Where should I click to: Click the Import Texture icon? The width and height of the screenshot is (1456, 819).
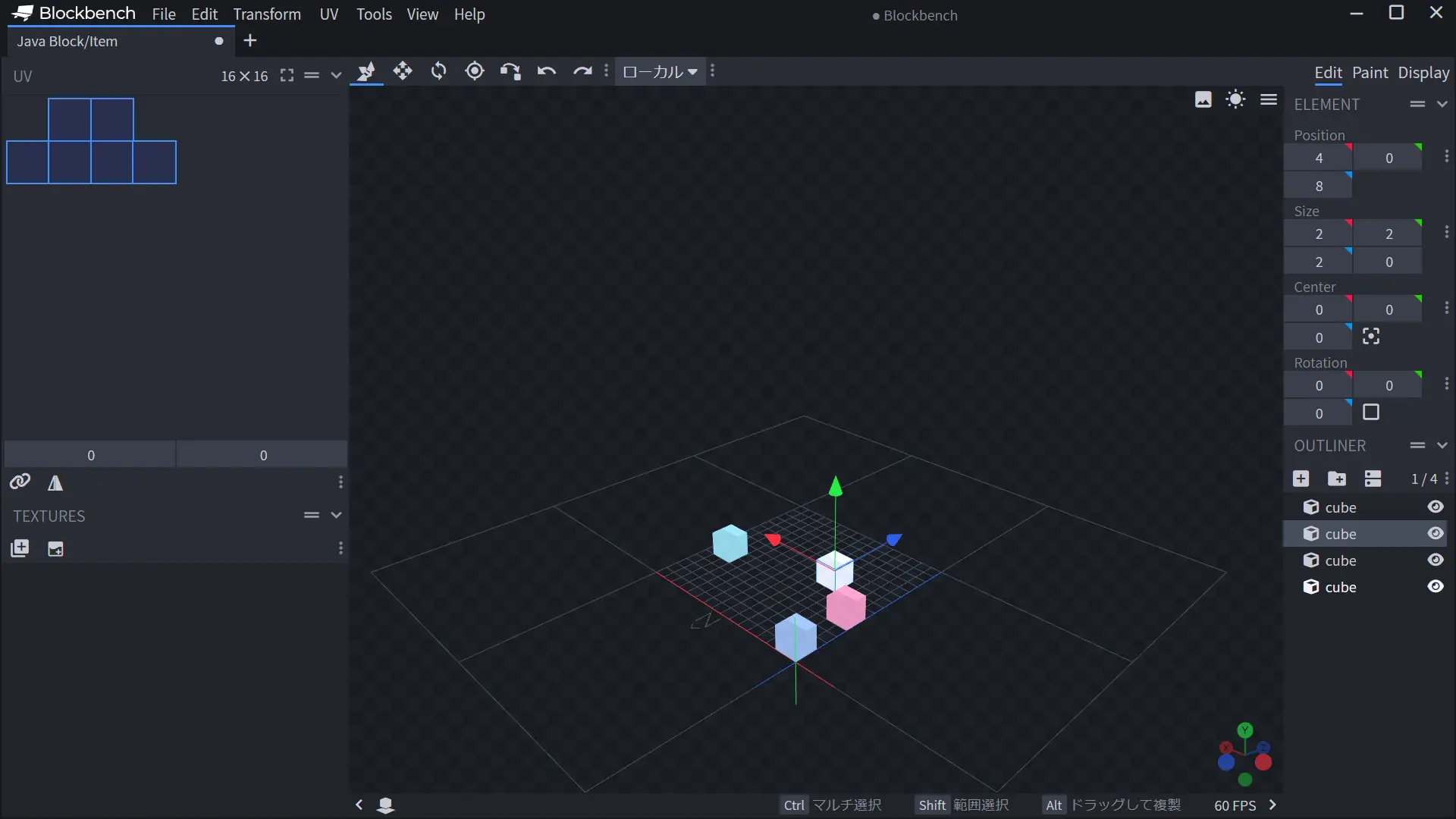(x=20, y=548)
